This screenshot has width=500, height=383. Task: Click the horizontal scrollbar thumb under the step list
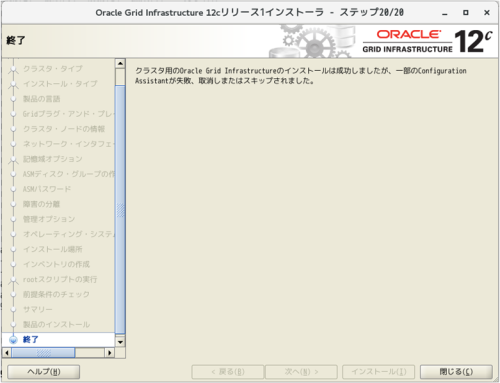pyautogui.click(x=43, y=353)
